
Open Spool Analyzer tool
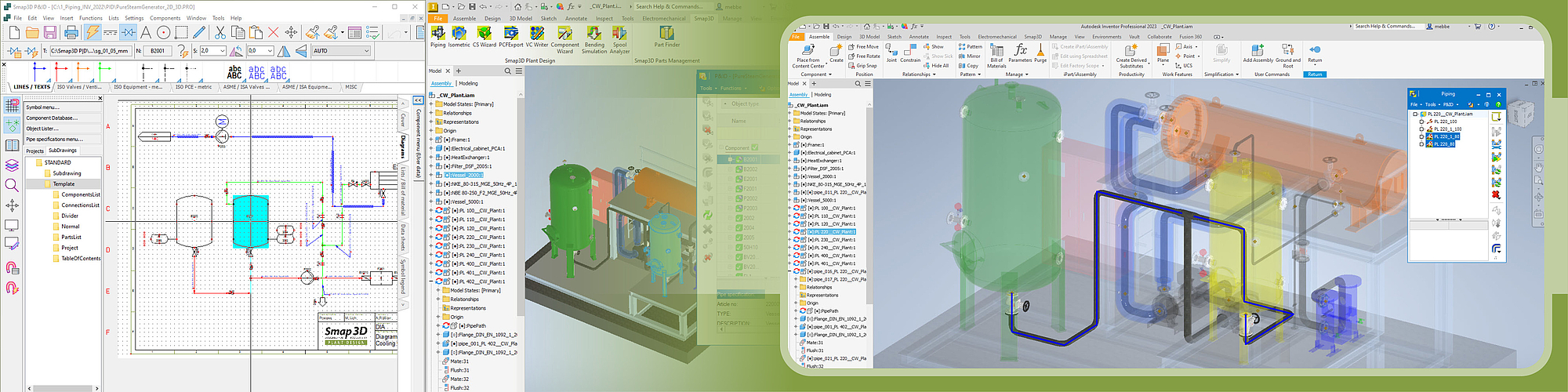[x=619, y=39]
